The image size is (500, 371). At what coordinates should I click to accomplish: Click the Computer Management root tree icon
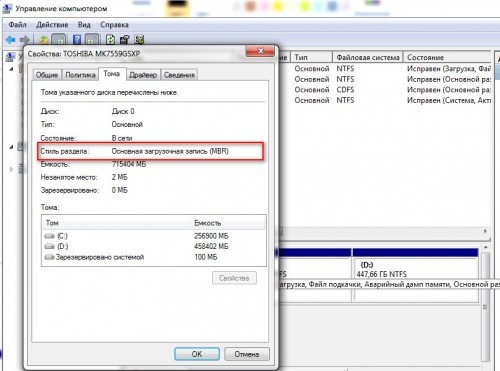click(10, 57)
